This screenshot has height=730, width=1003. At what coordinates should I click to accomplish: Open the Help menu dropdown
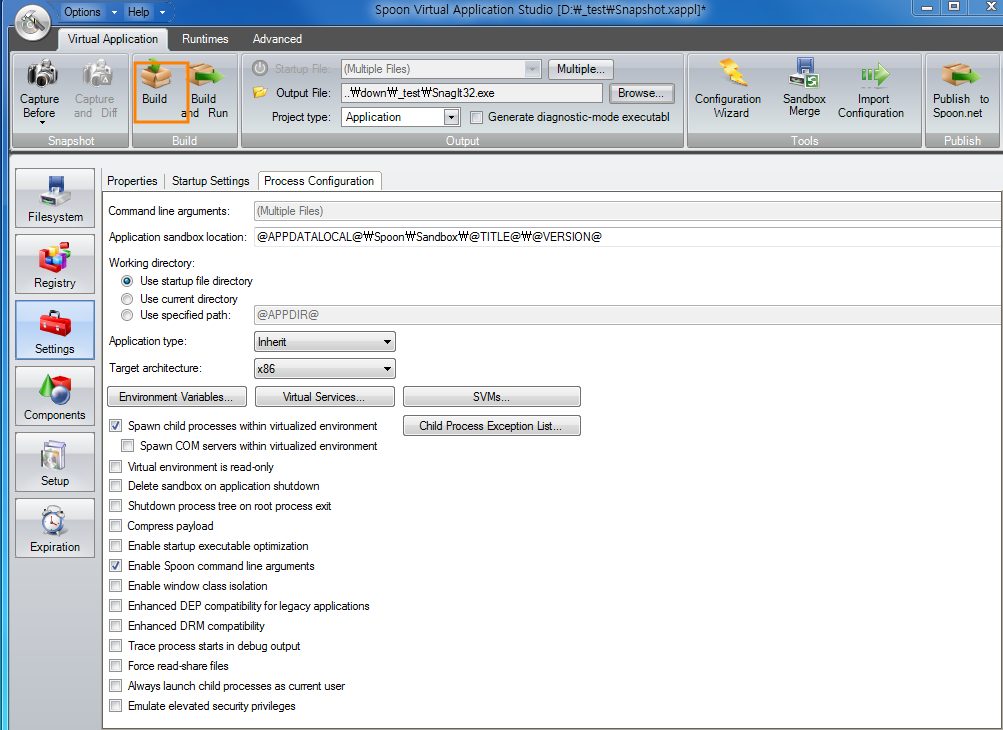[x=146, y=12]
